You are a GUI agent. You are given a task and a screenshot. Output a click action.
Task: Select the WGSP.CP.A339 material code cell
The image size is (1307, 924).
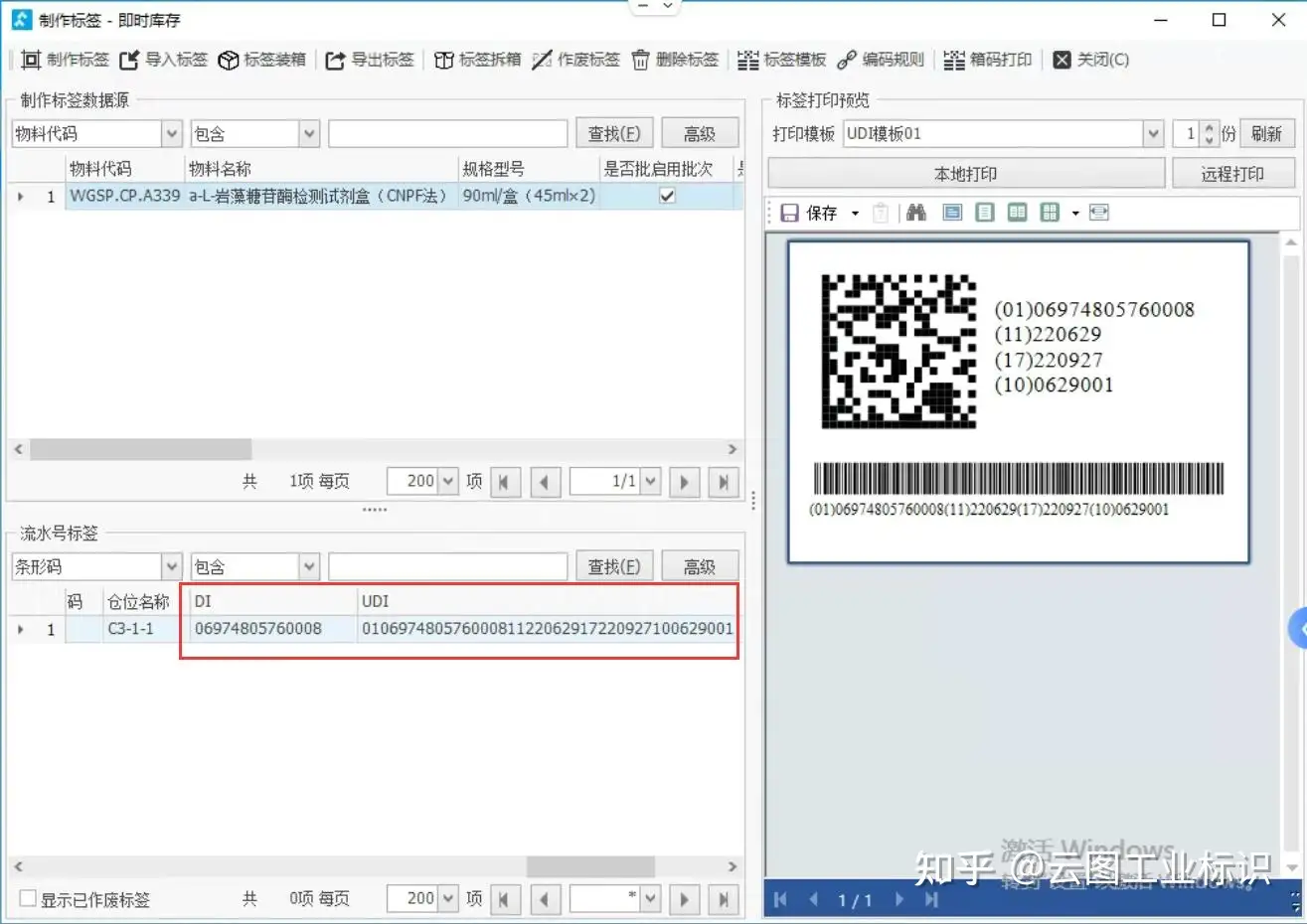(x=125, y=196)
